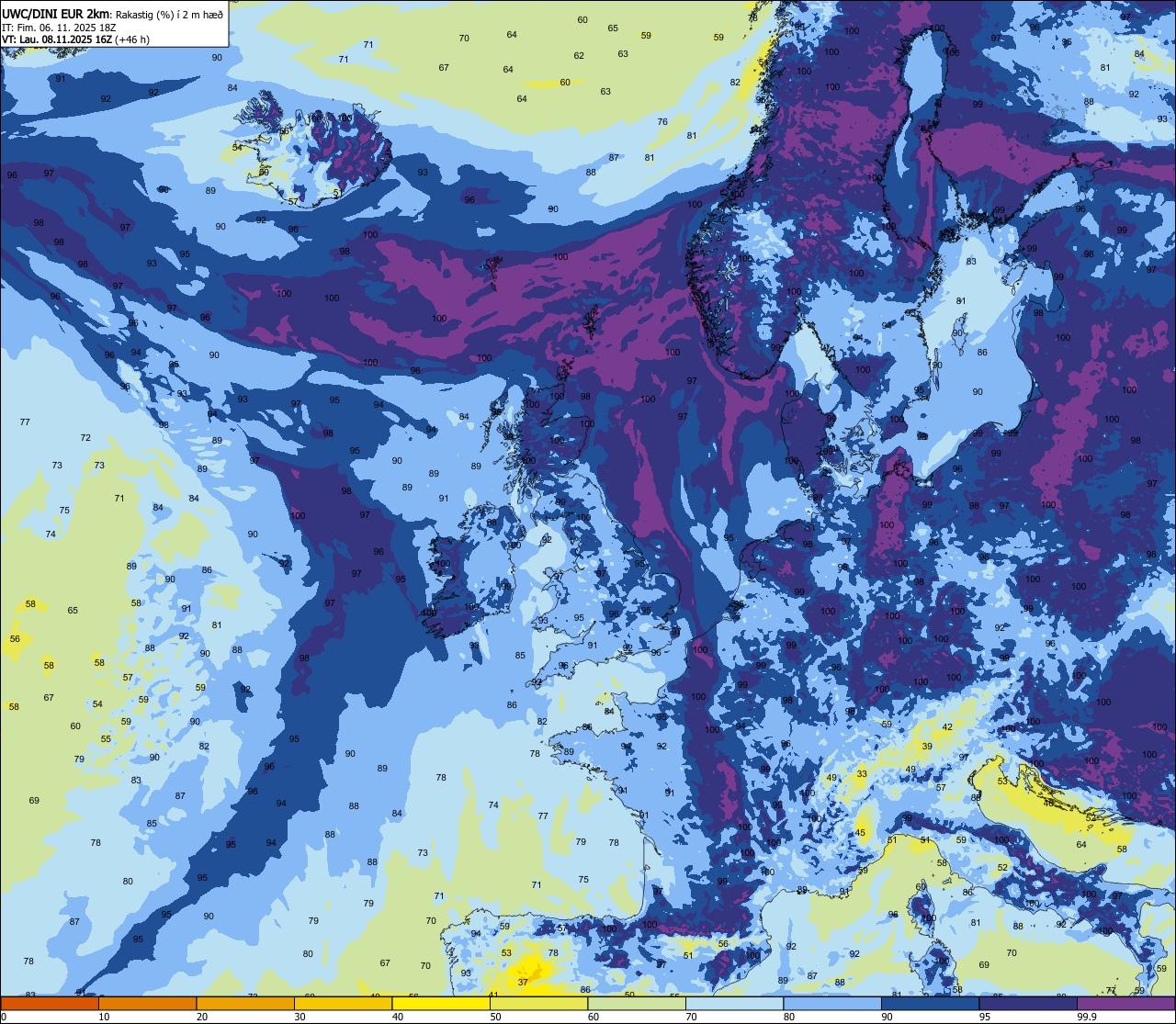
Task: Click the legend tick label 90
Action: pos(887,1017)
